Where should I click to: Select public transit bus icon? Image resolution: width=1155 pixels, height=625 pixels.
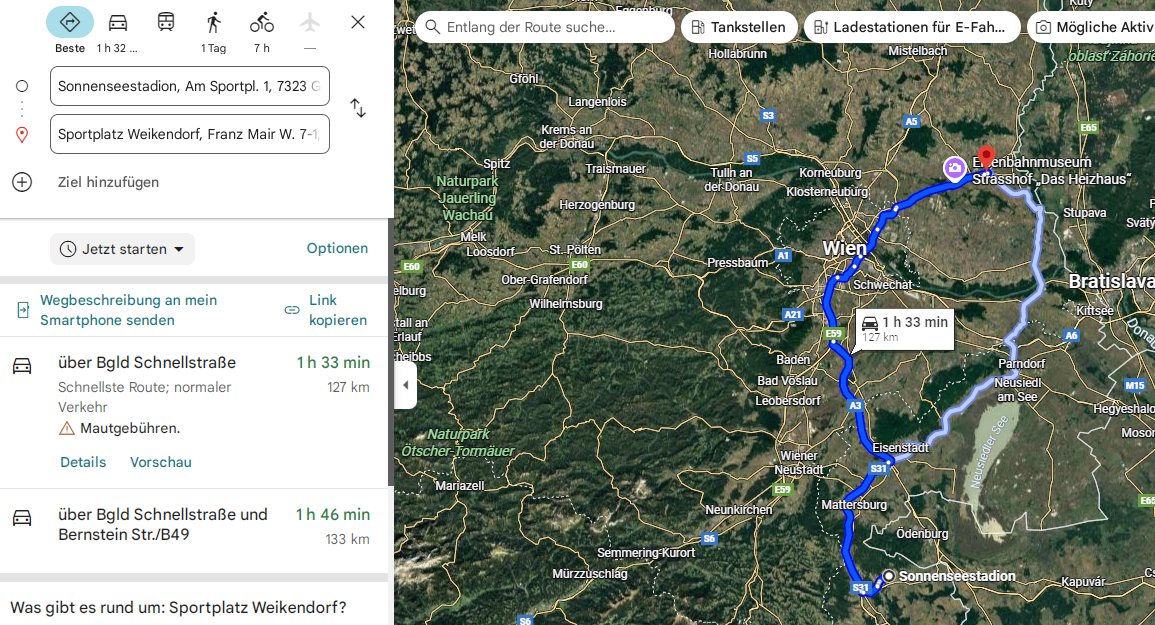(166, 22)
